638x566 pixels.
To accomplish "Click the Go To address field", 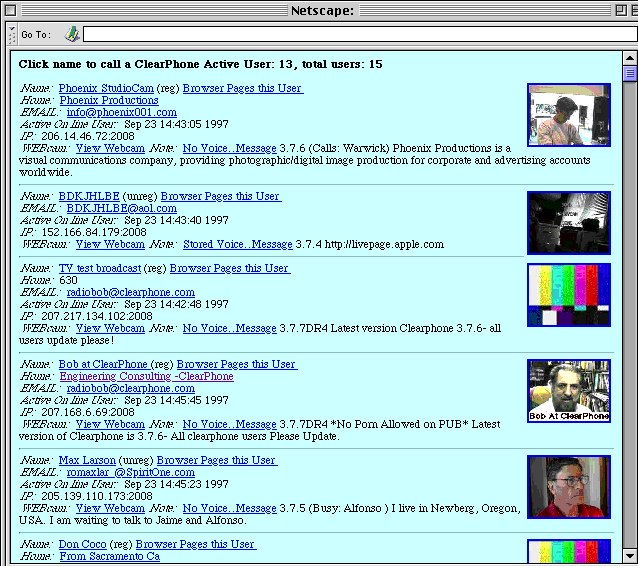I will 361,34.
